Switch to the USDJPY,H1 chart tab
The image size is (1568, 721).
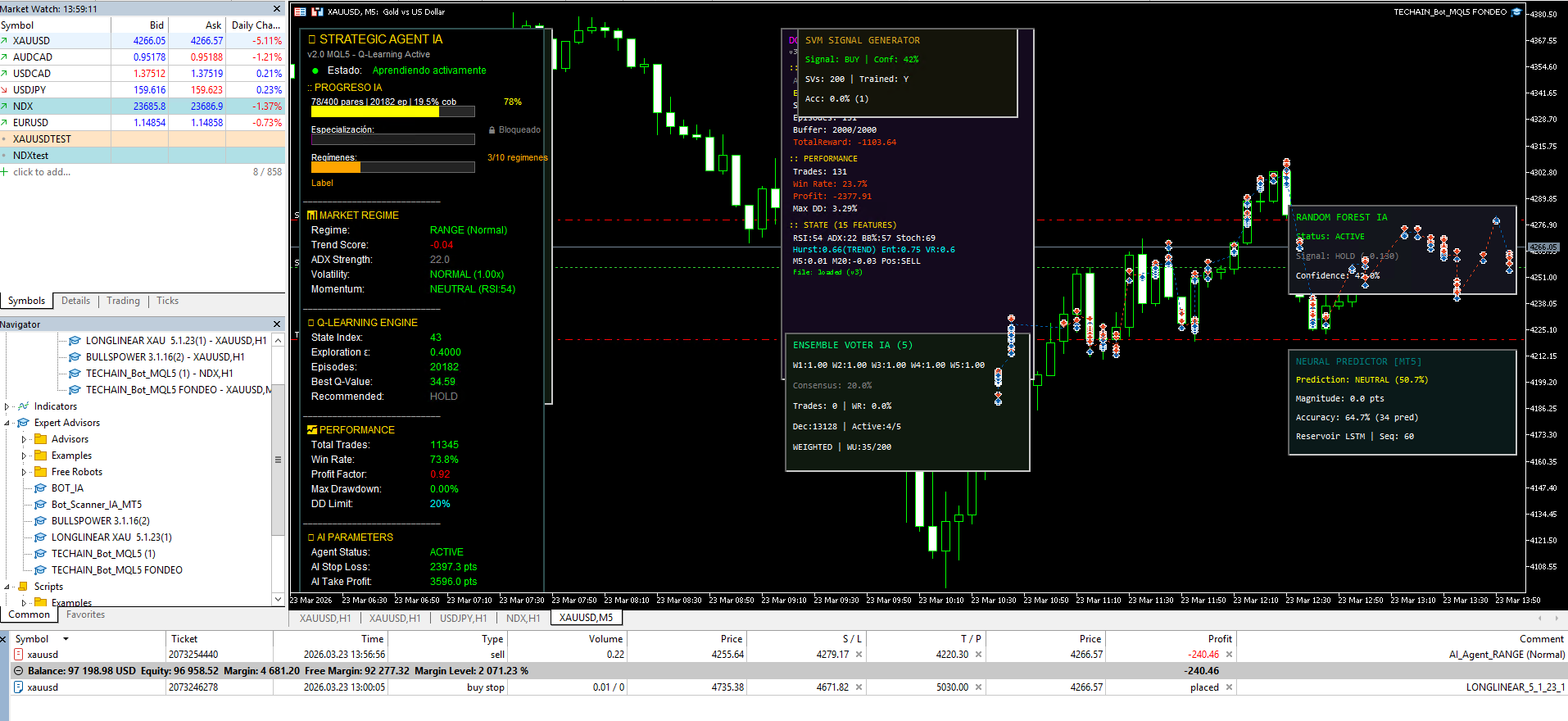pos(463,619)
